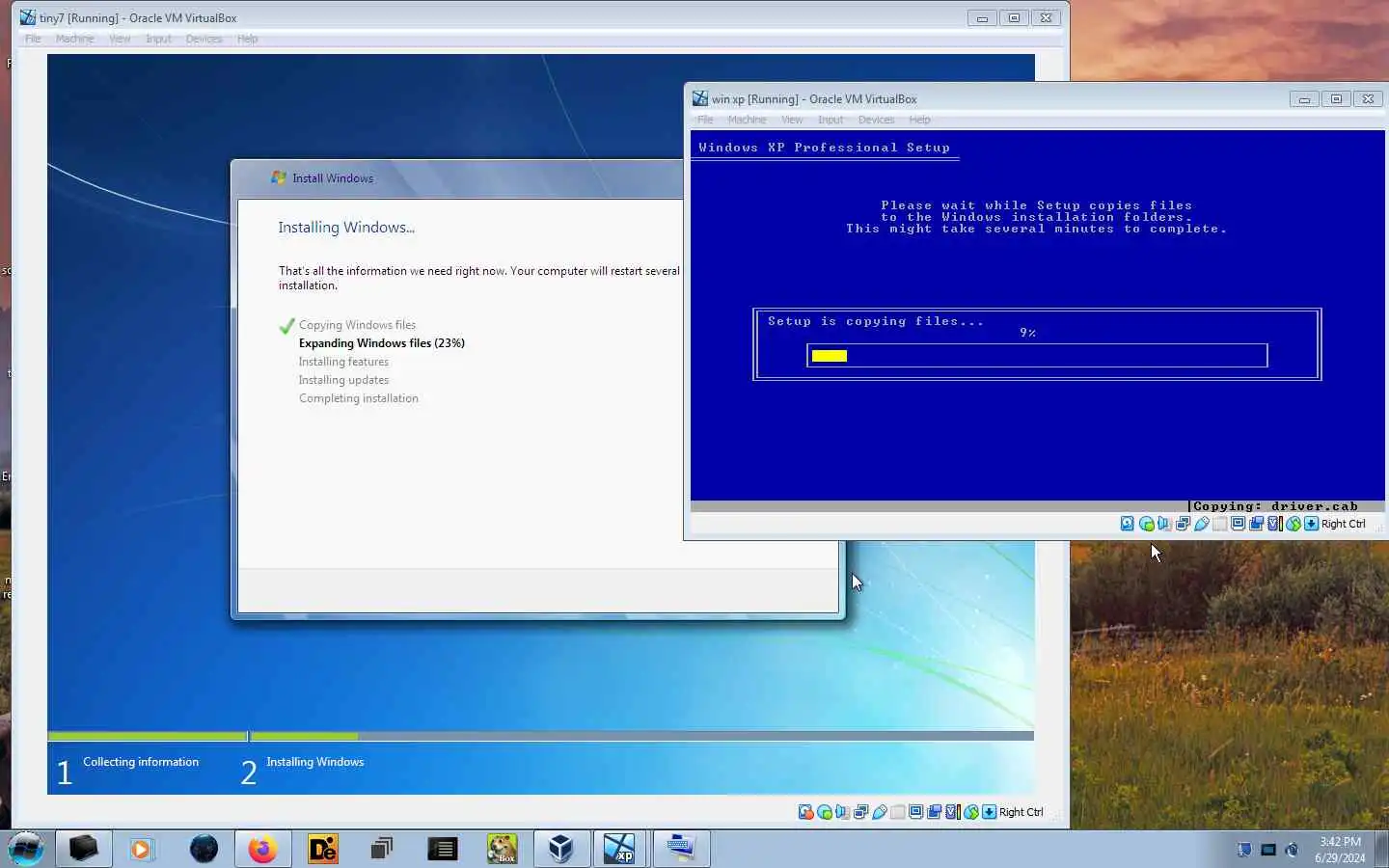
Task: Open Devices menu in win xp window
Action: [x=876, y=120]
